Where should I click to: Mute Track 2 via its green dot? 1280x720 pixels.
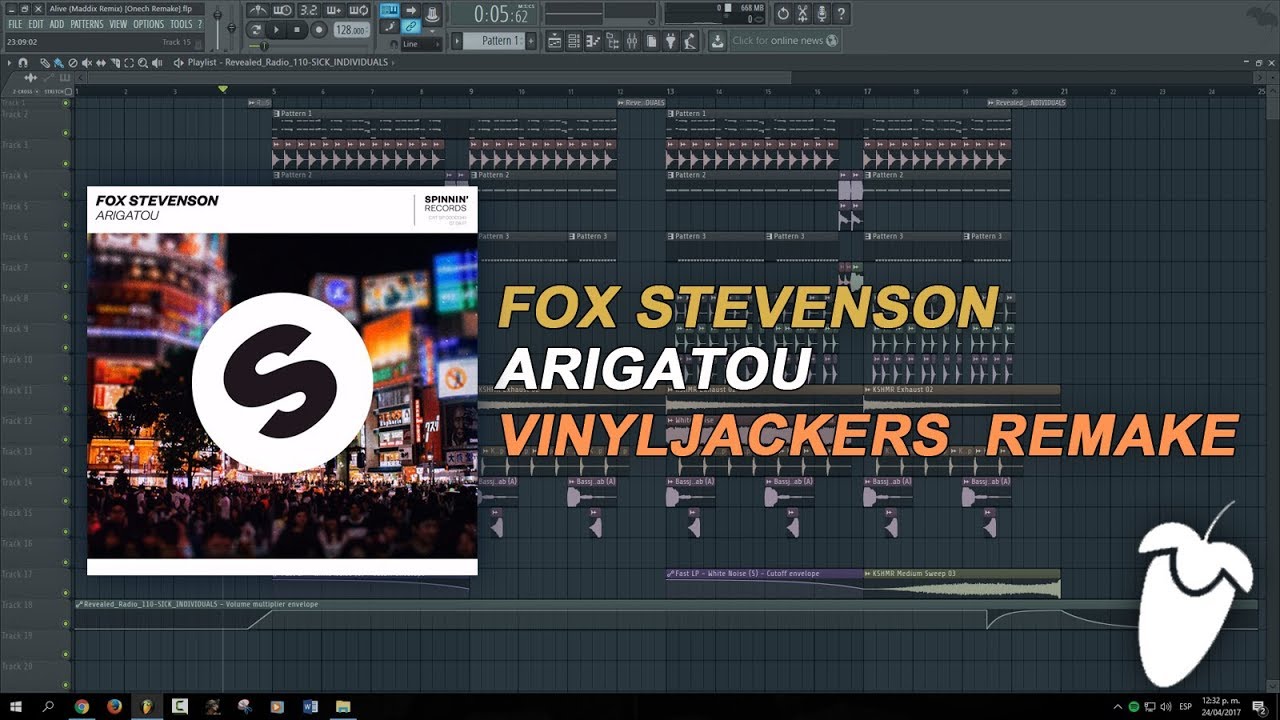[66, 133]
